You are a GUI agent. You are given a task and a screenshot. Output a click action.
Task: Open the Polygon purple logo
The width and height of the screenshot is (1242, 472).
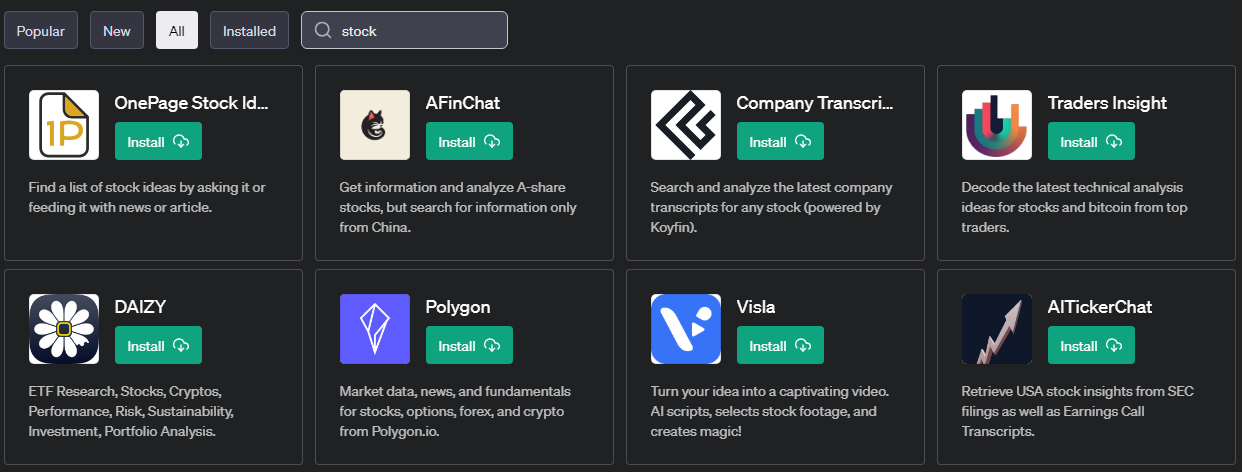375,329
